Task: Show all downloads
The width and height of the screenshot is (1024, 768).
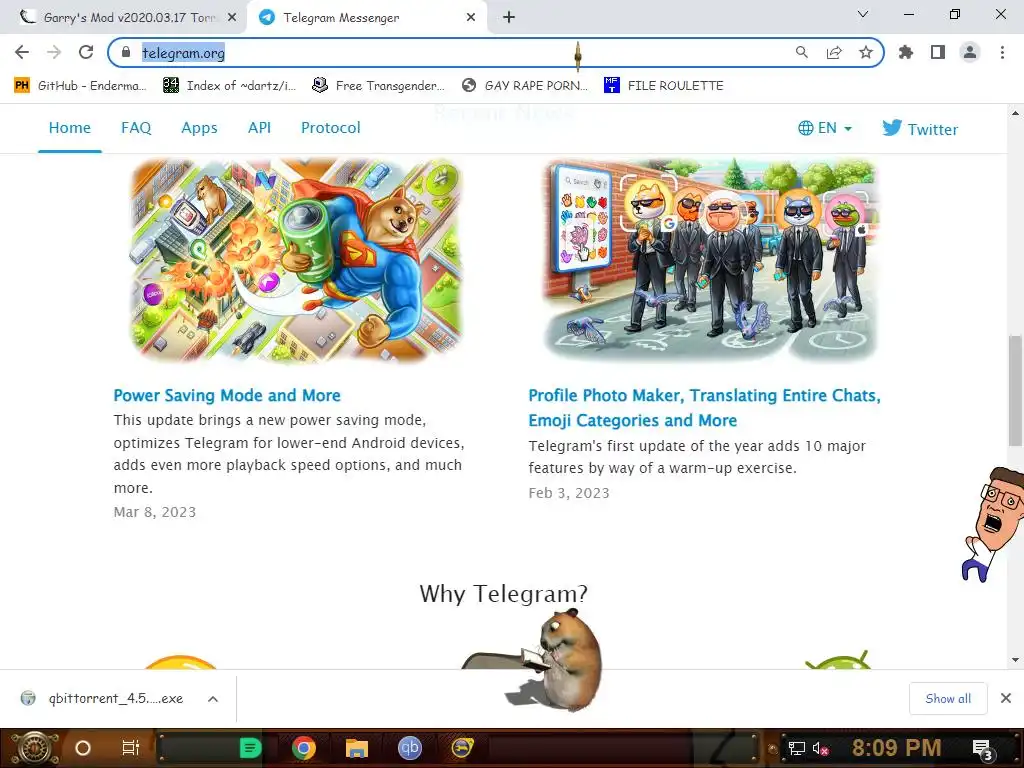Action: 948,699
